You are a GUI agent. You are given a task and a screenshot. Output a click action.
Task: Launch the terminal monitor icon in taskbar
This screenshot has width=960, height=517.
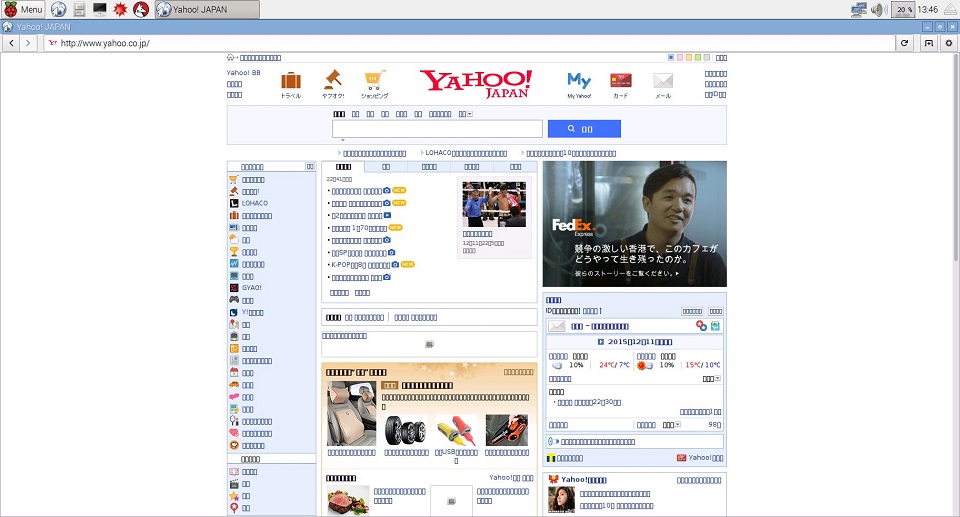point(99,9)
